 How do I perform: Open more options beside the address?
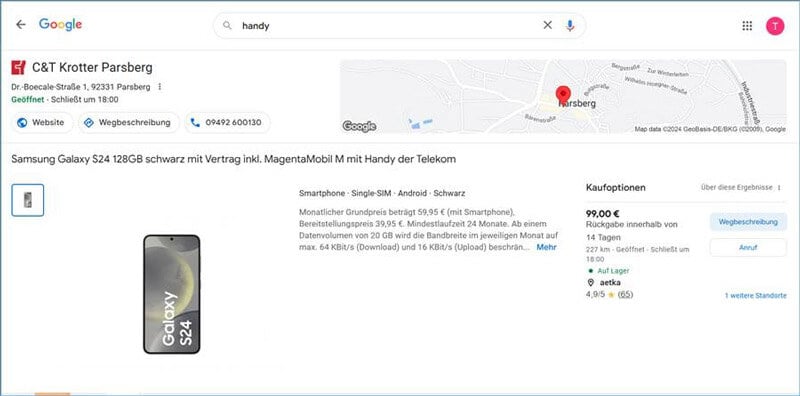tap(160, 87)
